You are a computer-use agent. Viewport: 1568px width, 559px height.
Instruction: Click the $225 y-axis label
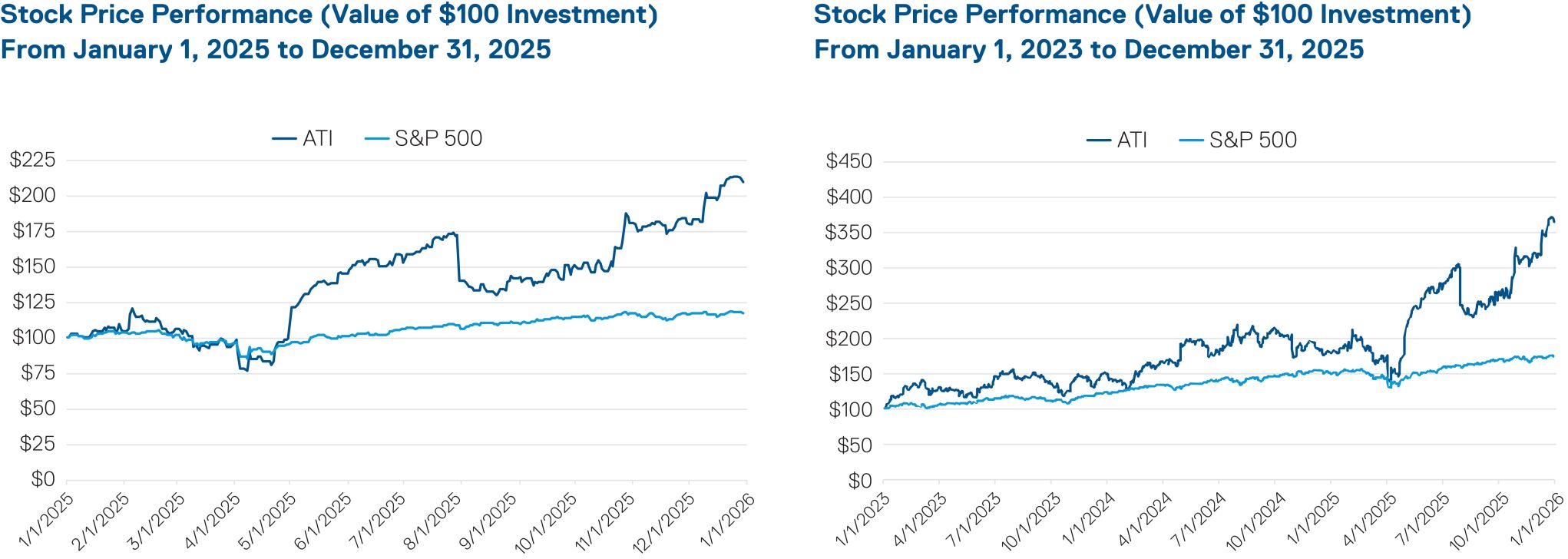(33, 160)
